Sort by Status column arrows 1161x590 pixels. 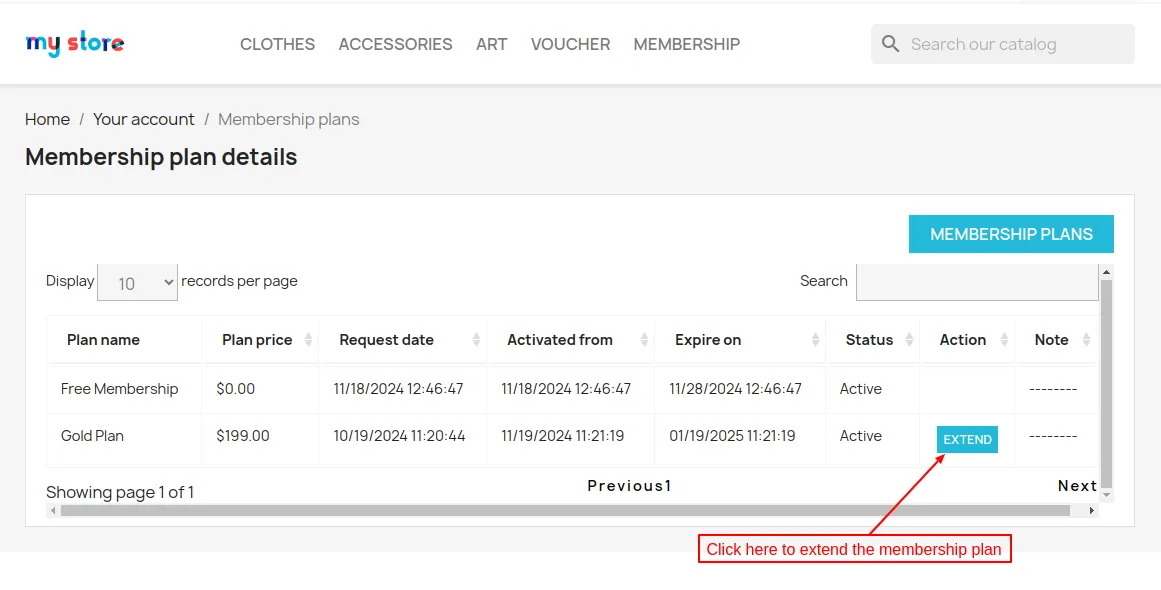[909, 340]
